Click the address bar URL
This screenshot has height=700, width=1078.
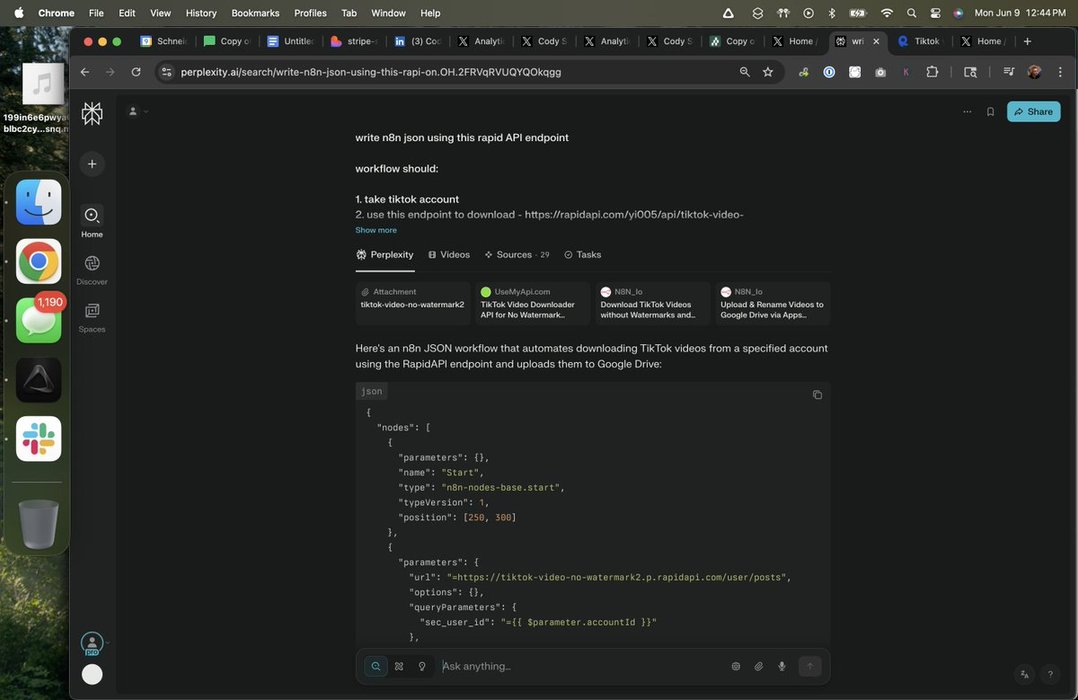pos(371,72)
